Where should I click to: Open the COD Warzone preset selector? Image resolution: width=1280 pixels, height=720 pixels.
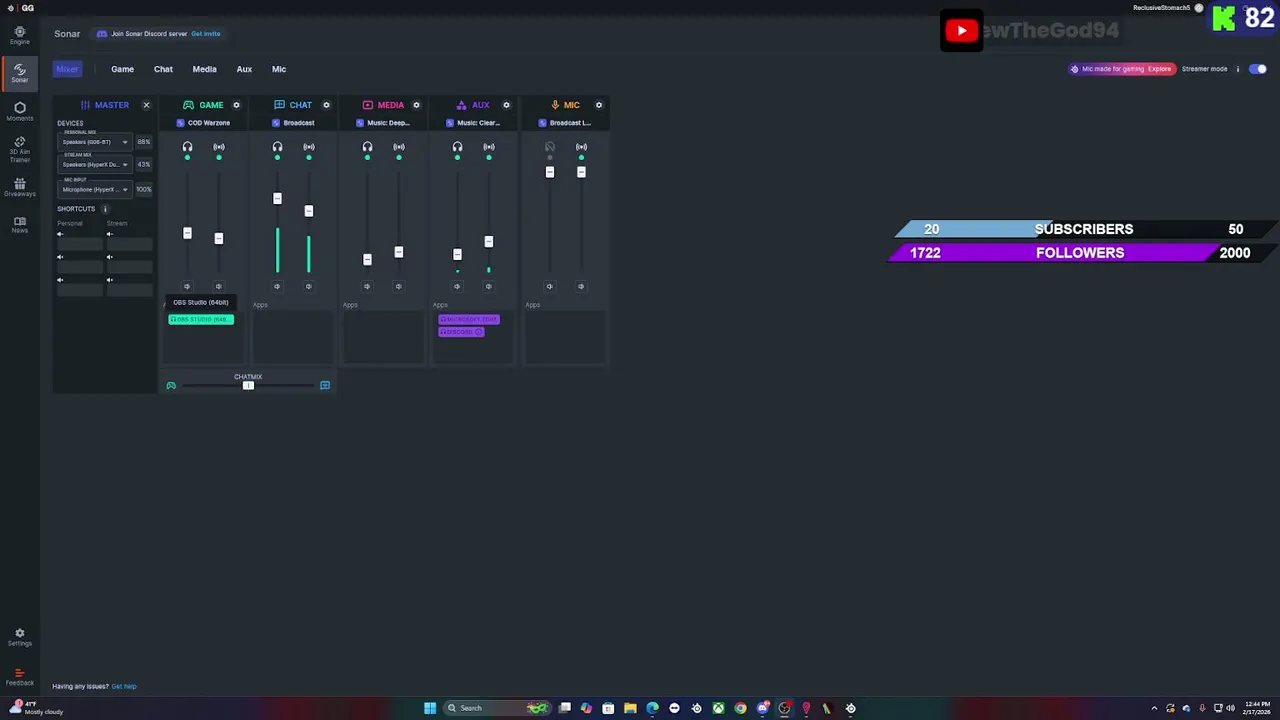point(203,123)
